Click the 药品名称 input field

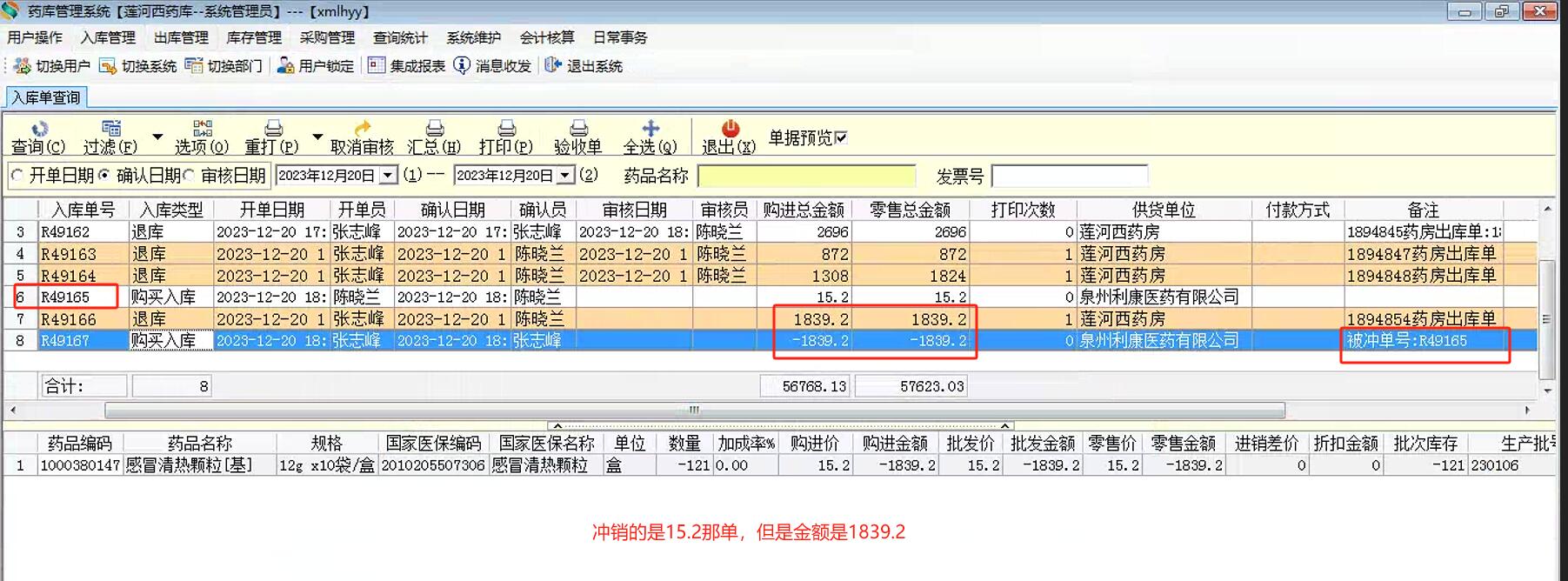pyautogui.click(x=806, y=177)
